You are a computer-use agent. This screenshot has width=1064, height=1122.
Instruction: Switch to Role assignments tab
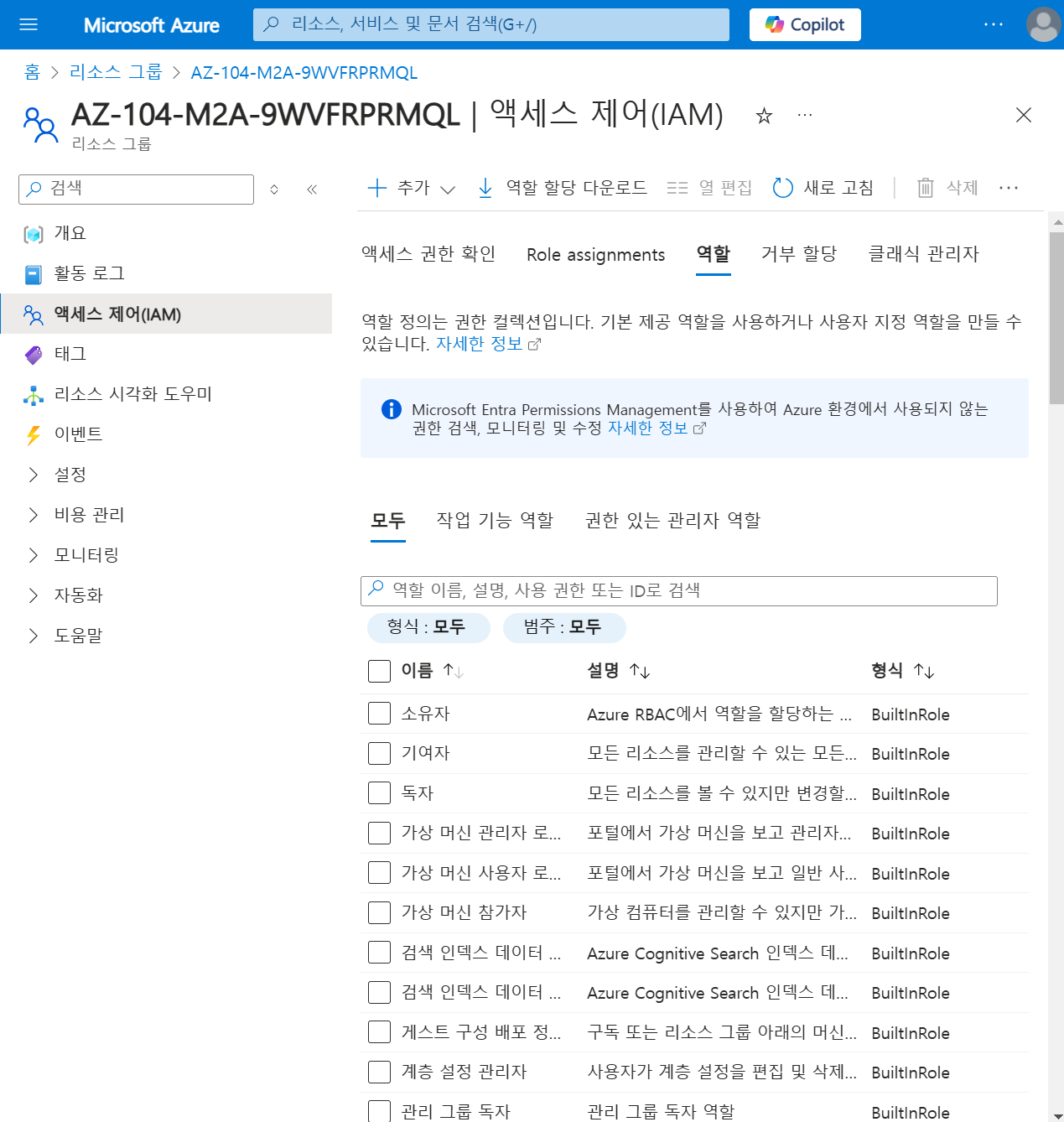click(595, 255)
